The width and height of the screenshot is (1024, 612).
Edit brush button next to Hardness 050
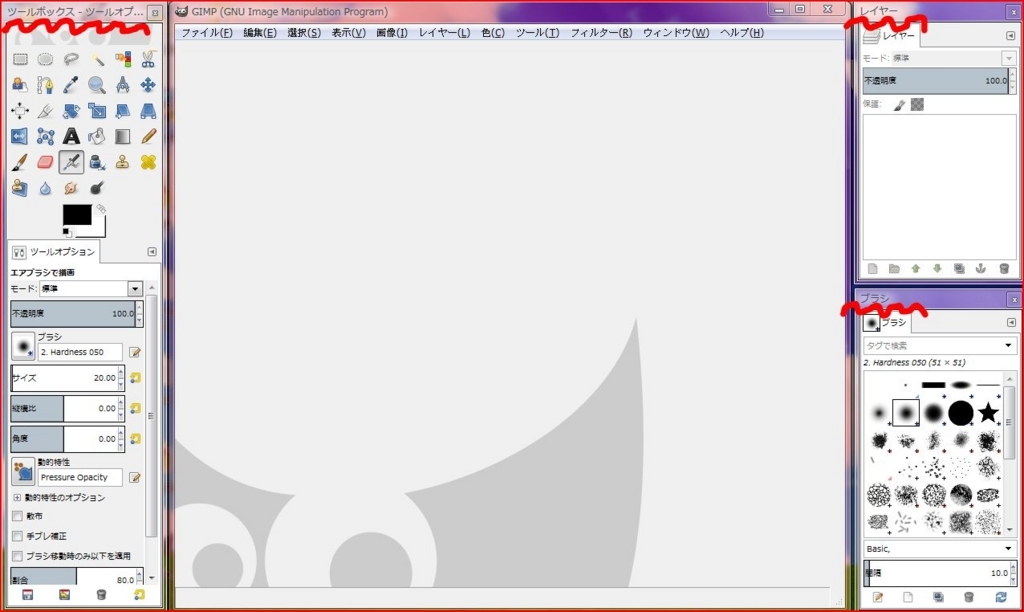pyautogui.click(x=135, y=352)
